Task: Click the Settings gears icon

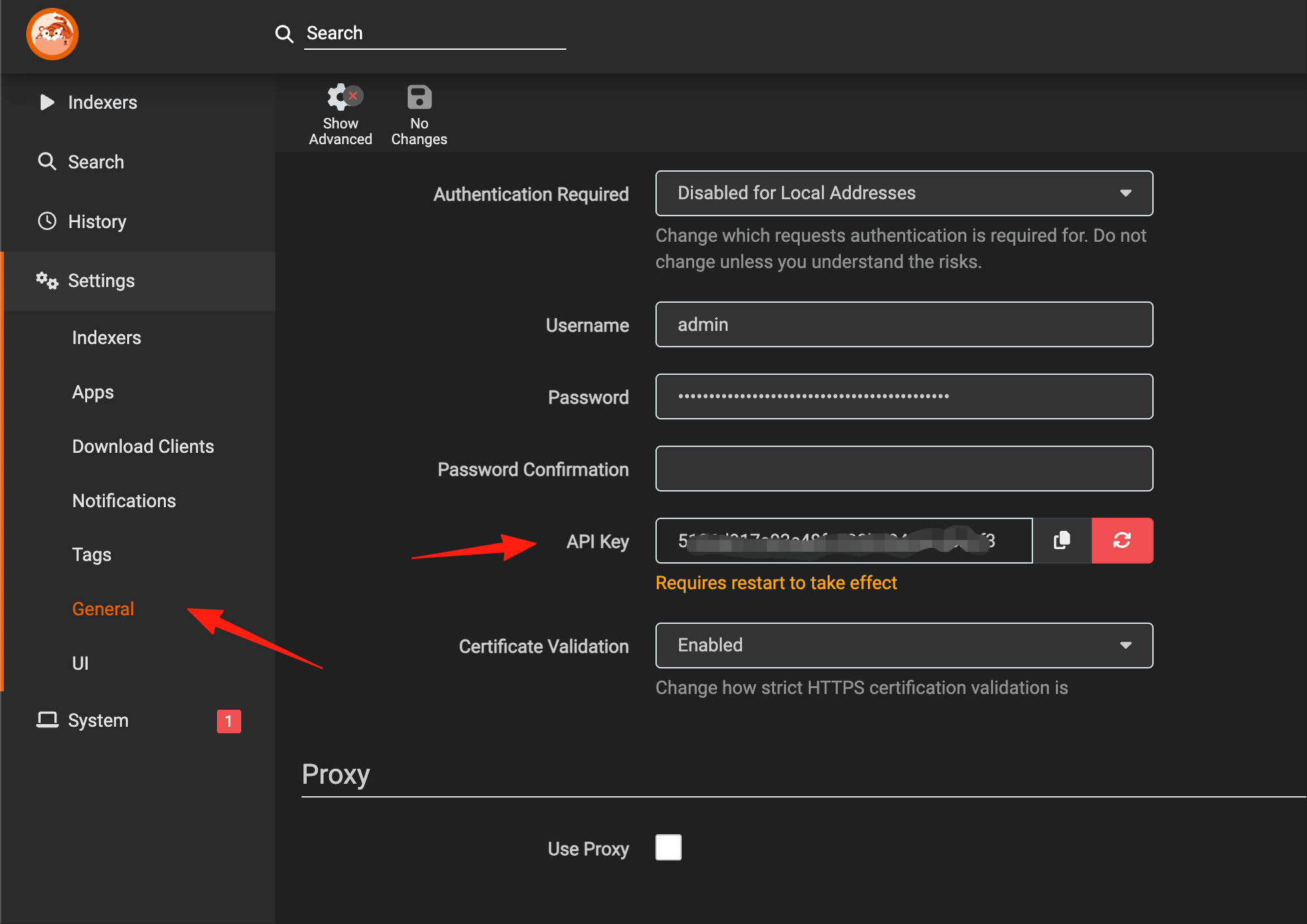Action: click(47, 280)
